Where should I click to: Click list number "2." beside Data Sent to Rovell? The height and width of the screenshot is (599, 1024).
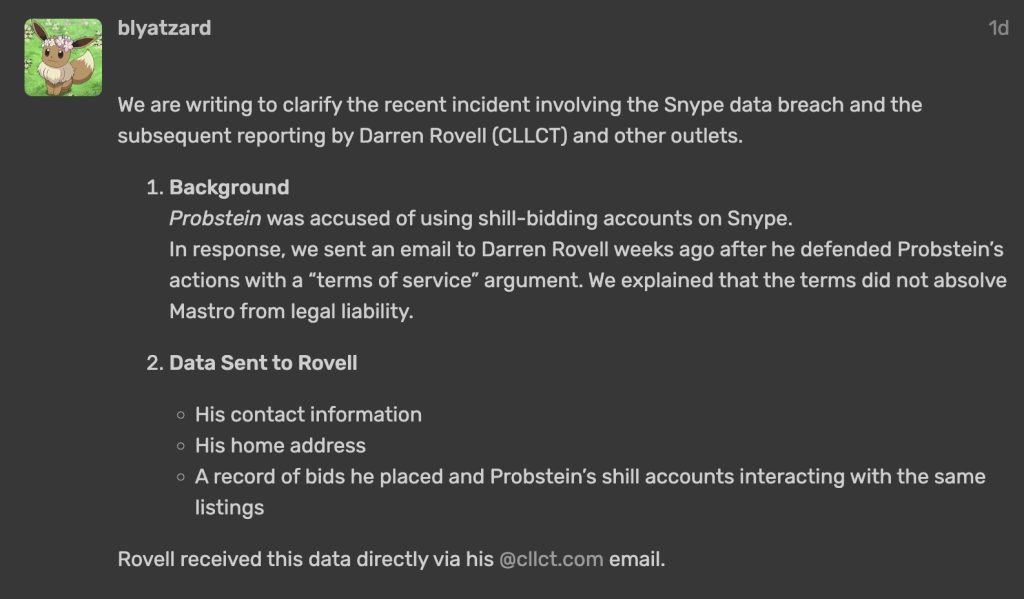coord(154,363)
